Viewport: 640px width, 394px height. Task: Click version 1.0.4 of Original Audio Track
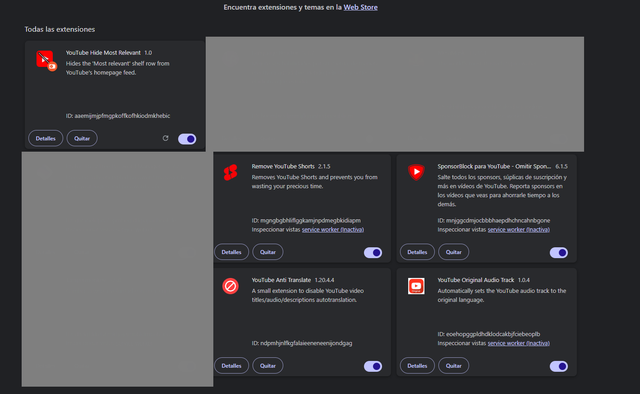pyautogui.click(x=524, y=280)
